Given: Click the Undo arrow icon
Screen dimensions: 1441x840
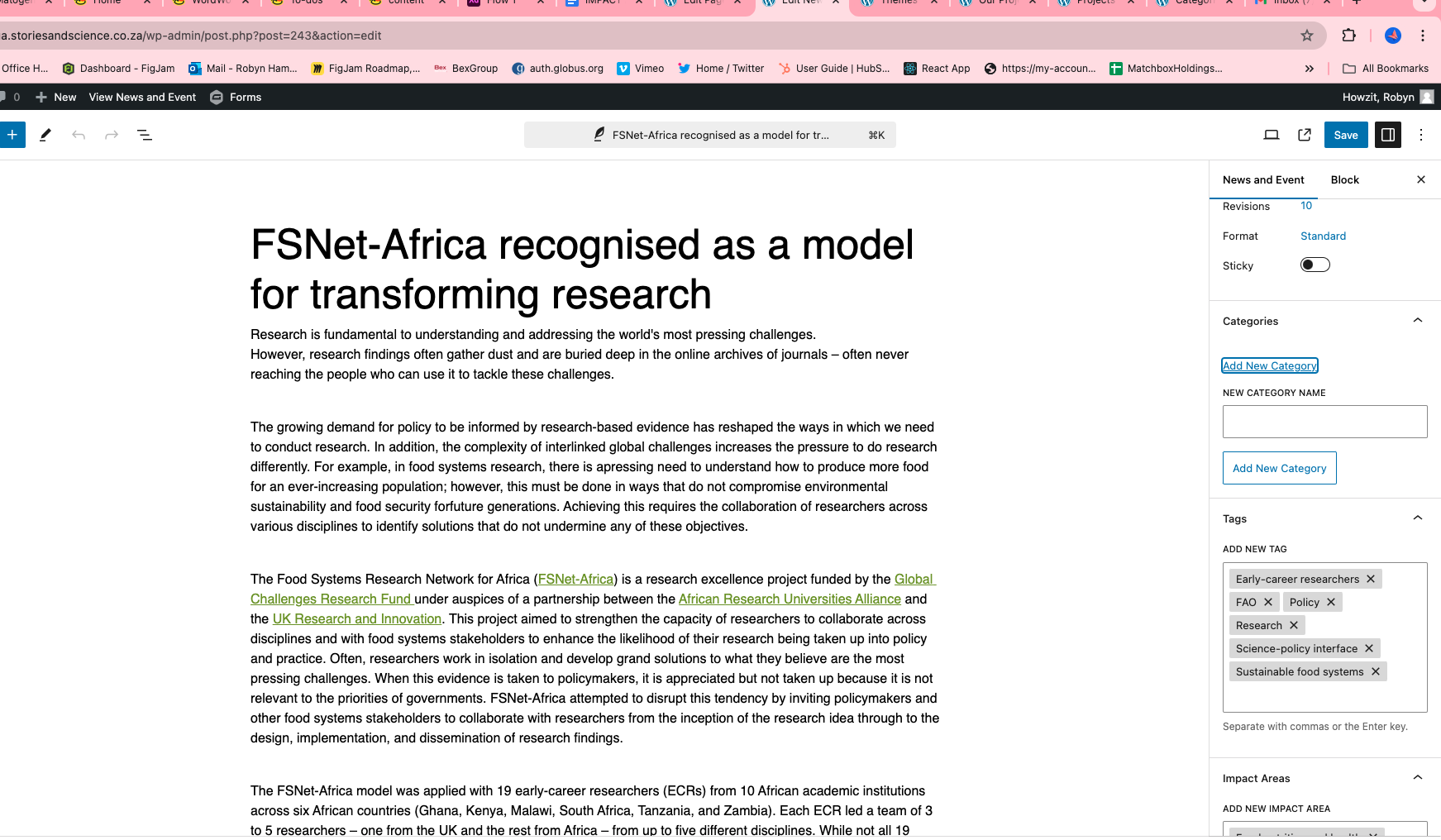Looking at the screenshot, I should click(79, 135).
